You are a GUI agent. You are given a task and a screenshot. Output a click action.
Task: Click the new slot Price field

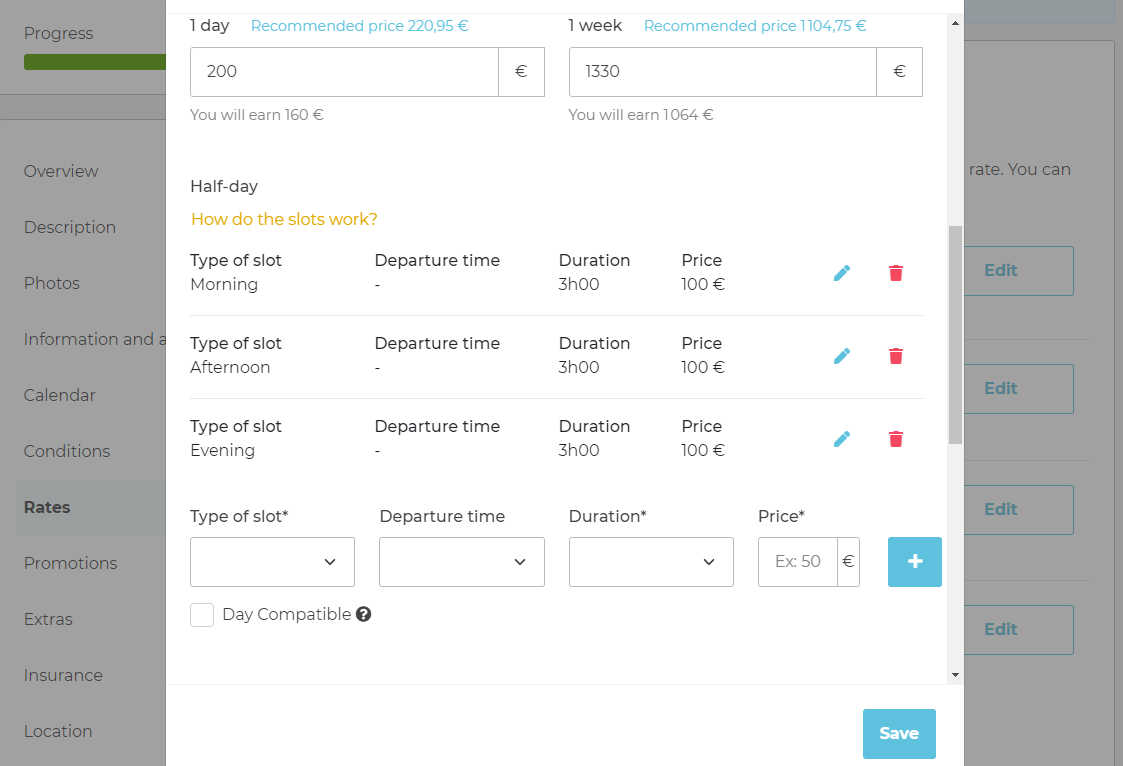coord(800,562)
